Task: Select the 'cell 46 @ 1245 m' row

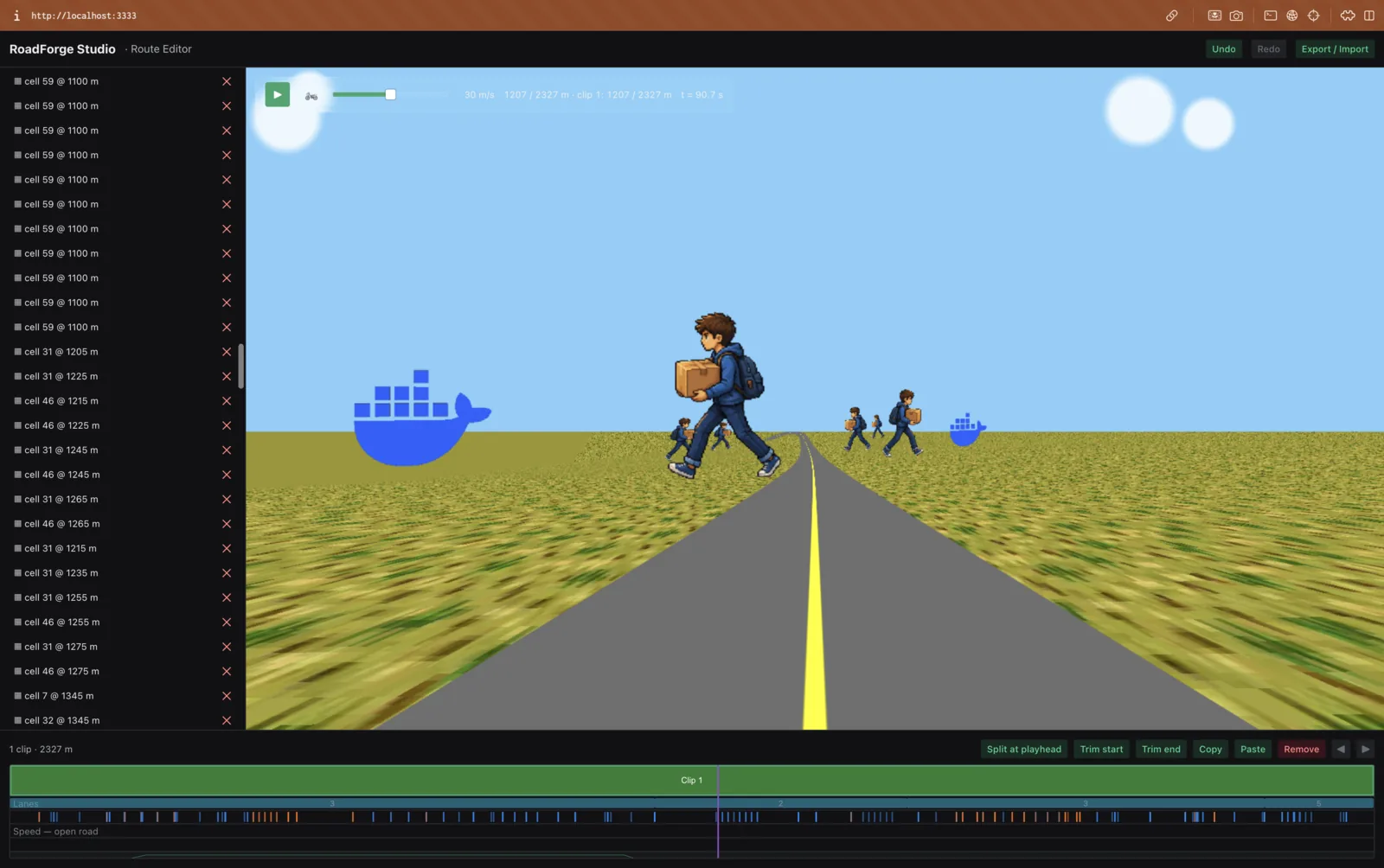Action: [x=122, y=475]
